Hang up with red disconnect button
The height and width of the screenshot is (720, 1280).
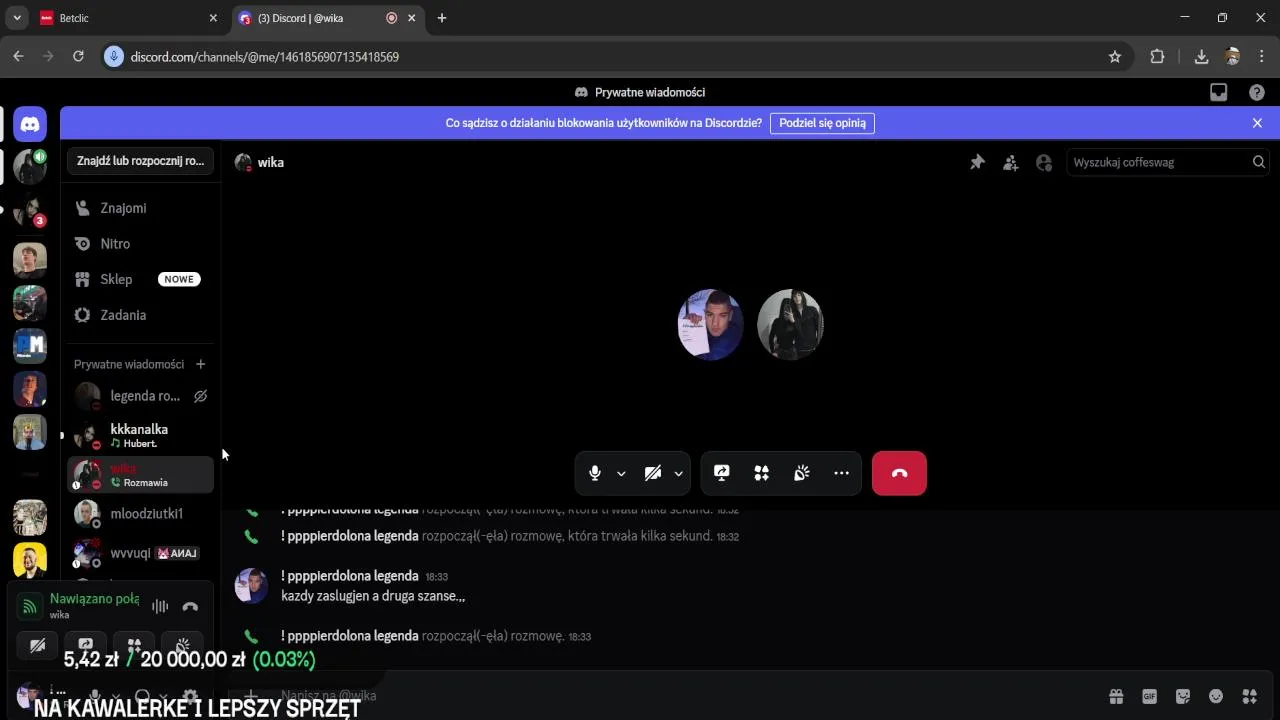pos(899,473)
